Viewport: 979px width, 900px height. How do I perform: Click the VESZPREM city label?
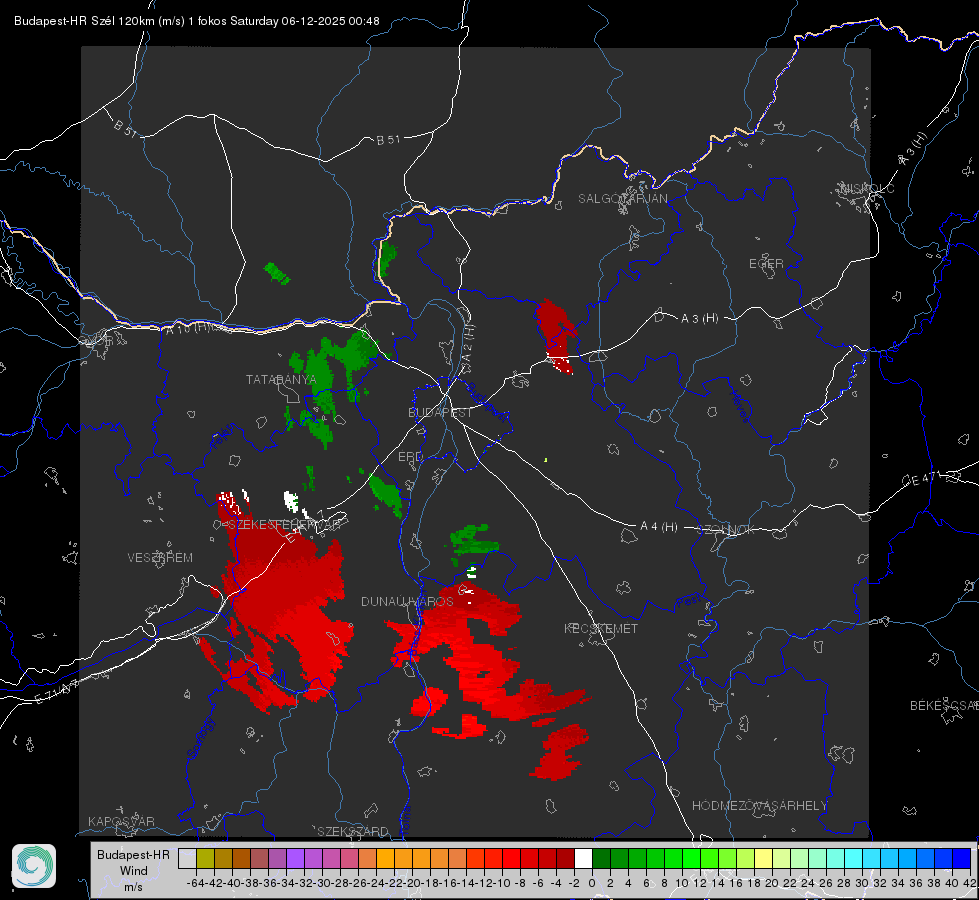coord(160,557)
